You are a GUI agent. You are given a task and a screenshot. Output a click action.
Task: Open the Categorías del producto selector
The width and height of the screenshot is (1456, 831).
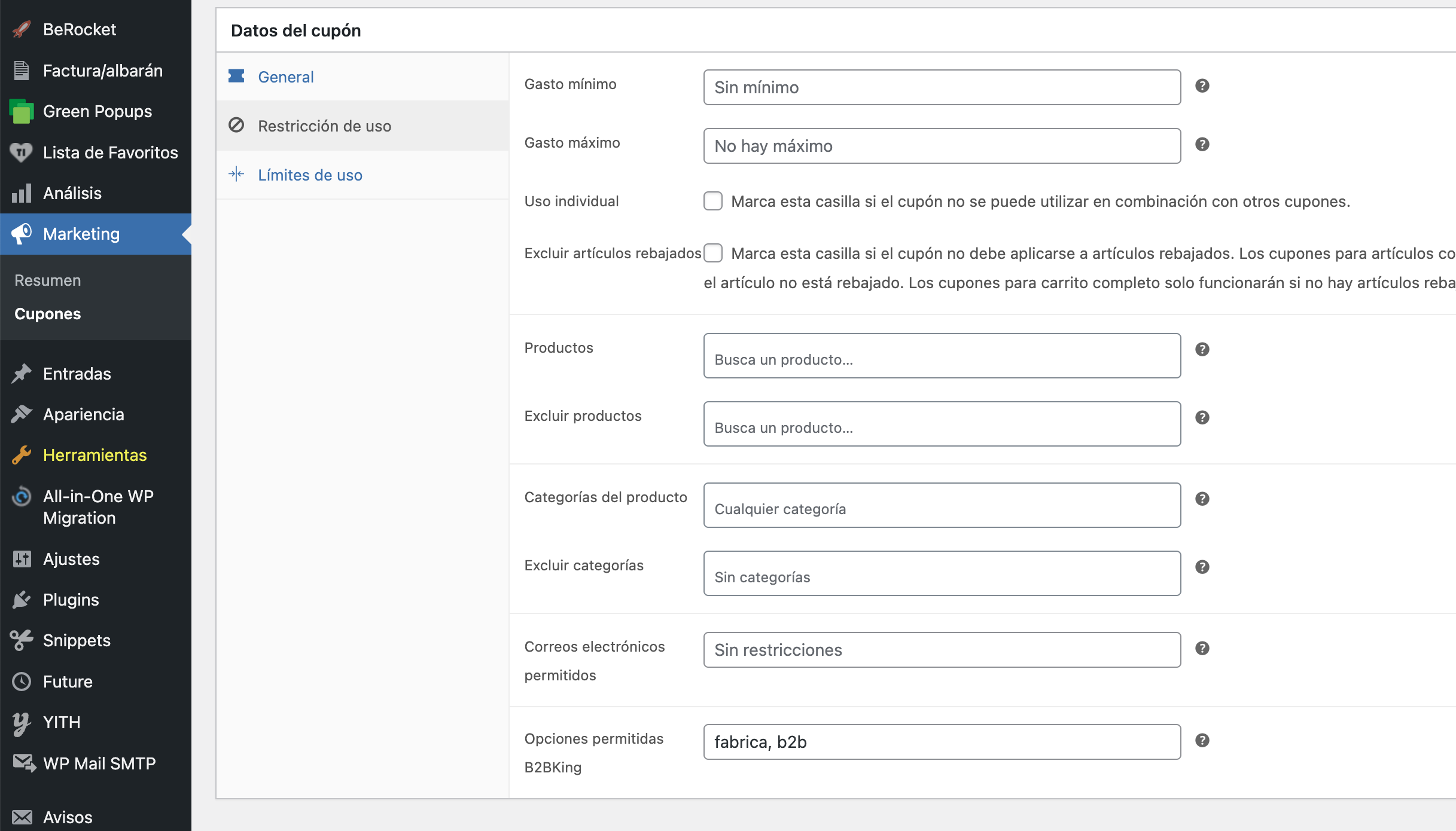pyautogui.click(x=942, y=505)
